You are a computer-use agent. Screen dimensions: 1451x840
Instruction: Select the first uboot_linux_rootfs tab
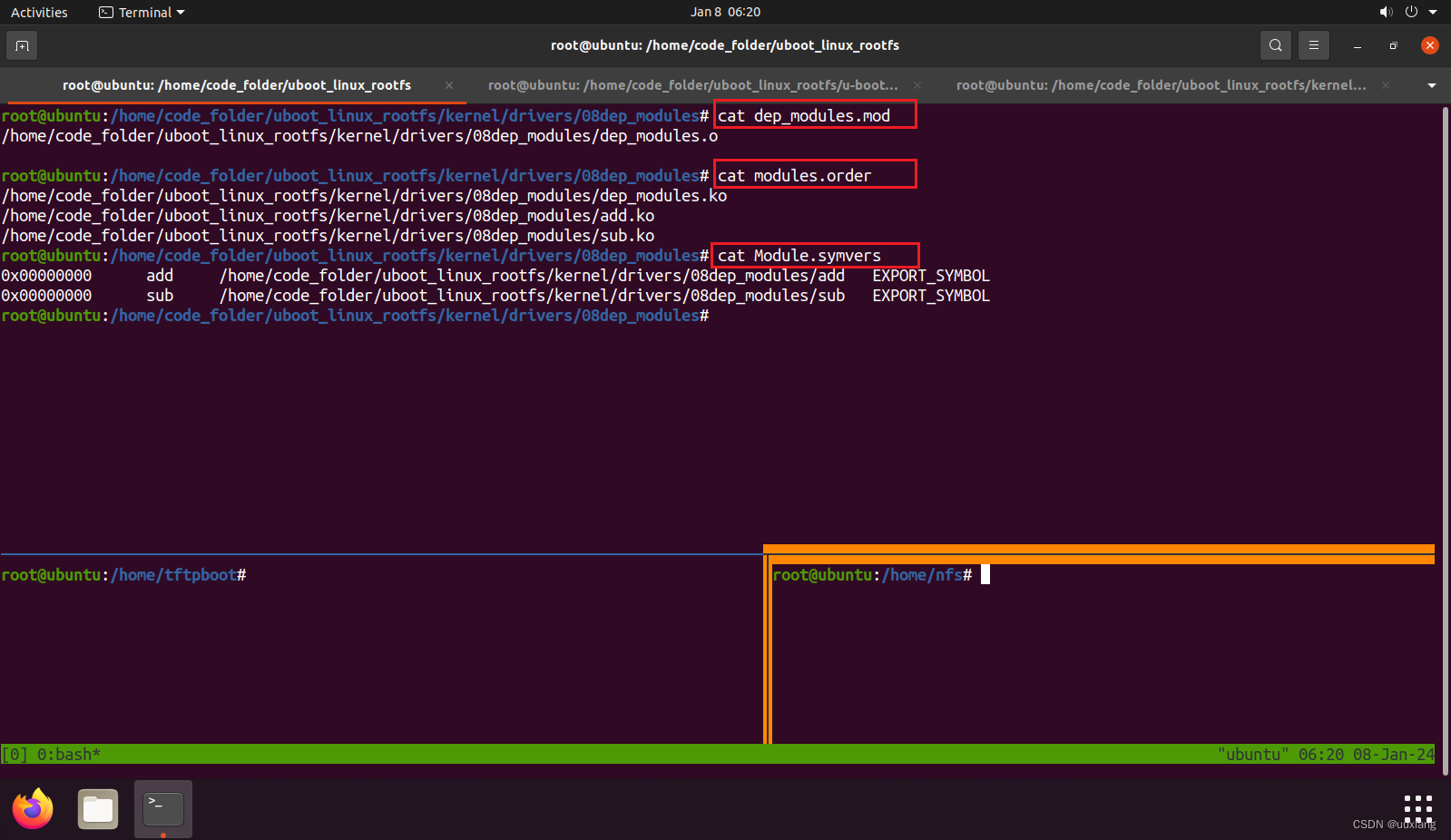[x=237, y=85]
